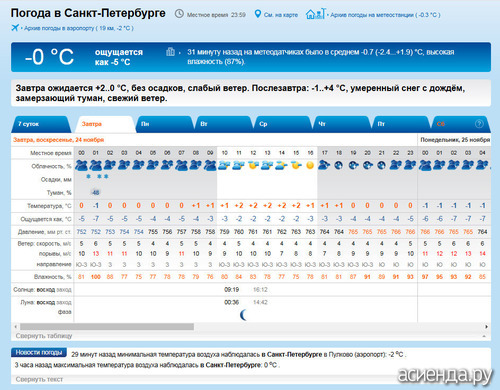Click the map pin icon
This screenshot has width=500, height=390.
click(x=258, y=14)
